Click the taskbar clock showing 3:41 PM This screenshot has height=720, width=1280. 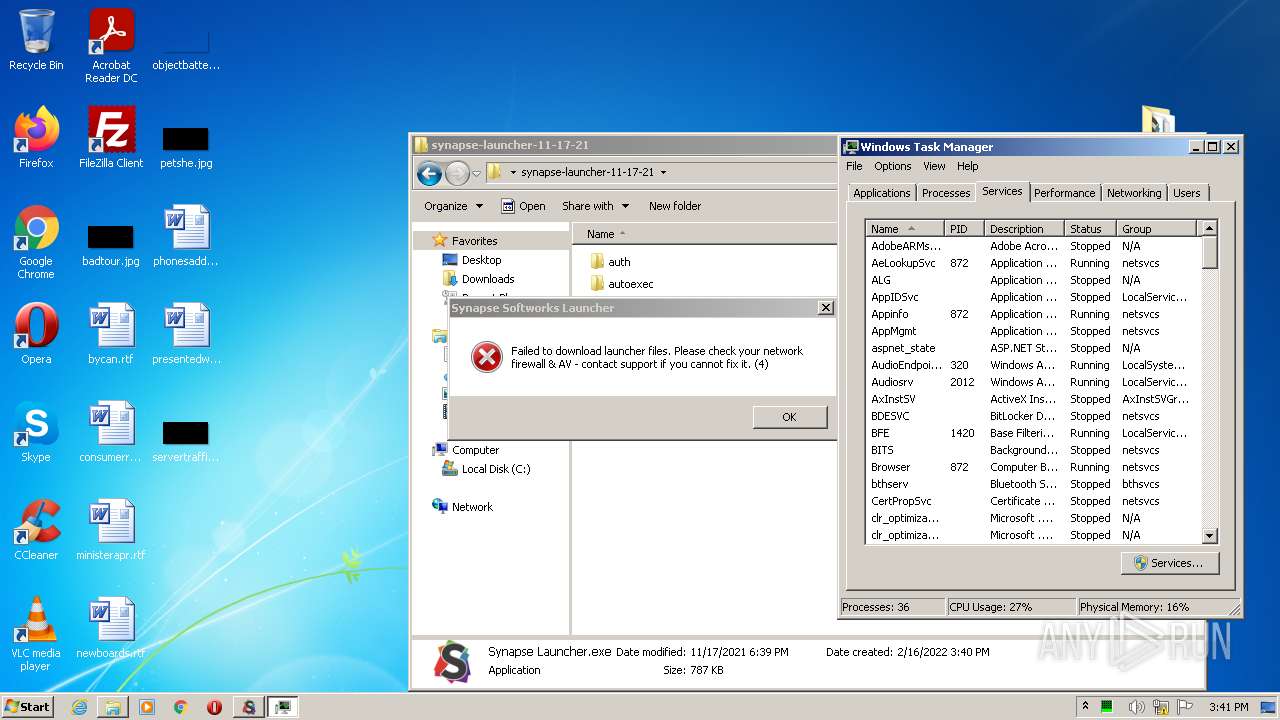1228,707
